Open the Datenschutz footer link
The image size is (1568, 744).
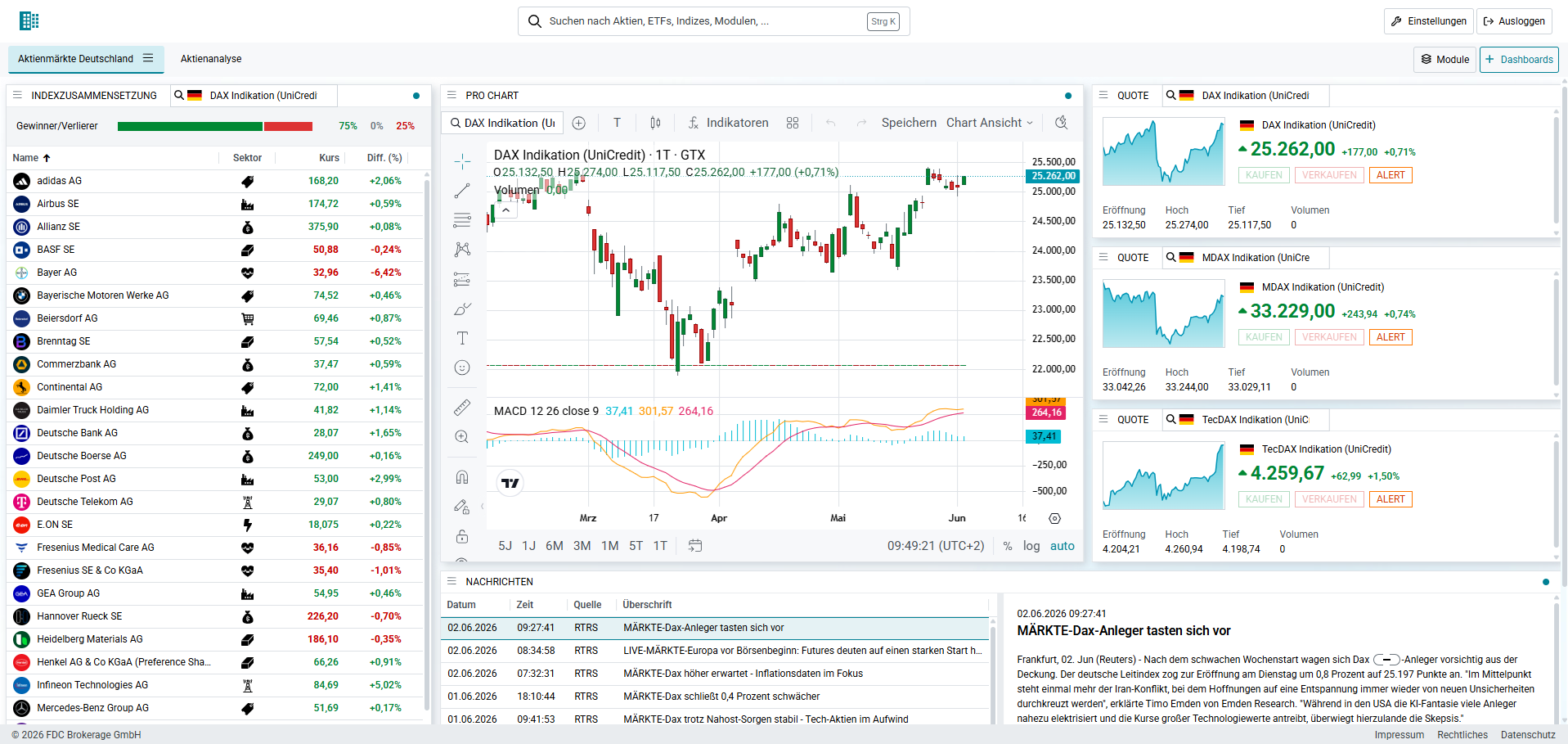point(1528,735)
